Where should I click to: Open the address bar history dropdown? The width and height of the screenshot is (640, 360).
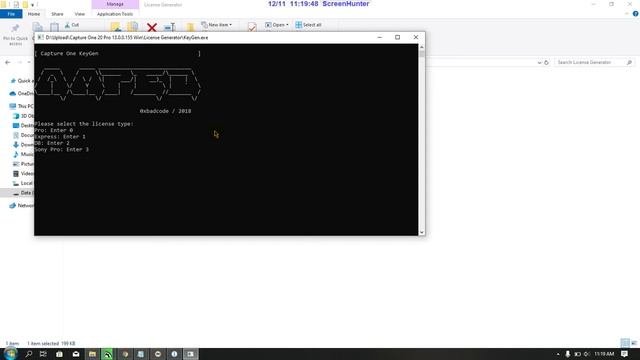(x=540, y=62)
